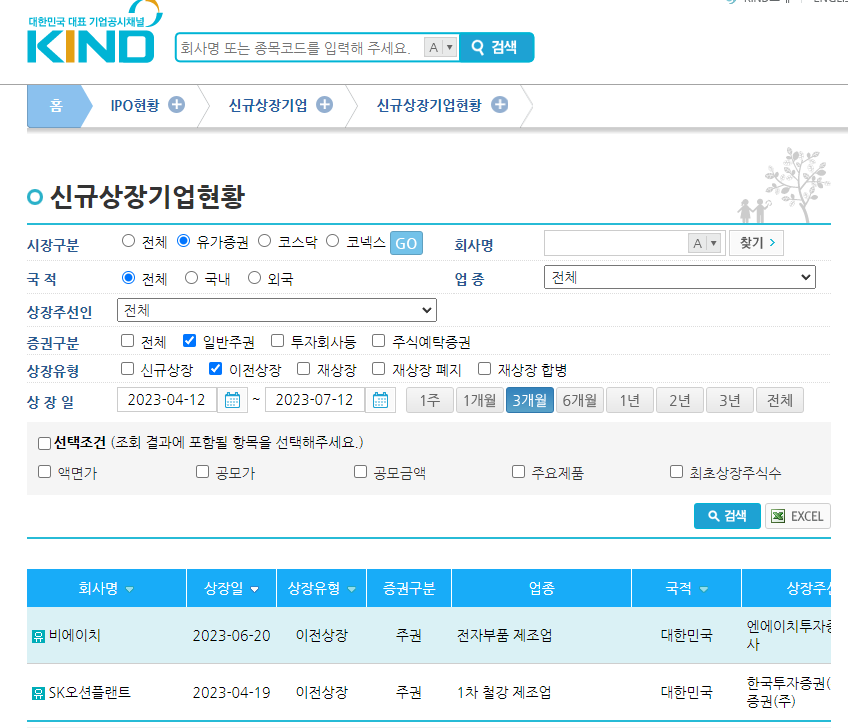The width and height of the screenshot is (848, 728).
Task: Select the 코스닥 market radio button
Action: click(265, 241)
